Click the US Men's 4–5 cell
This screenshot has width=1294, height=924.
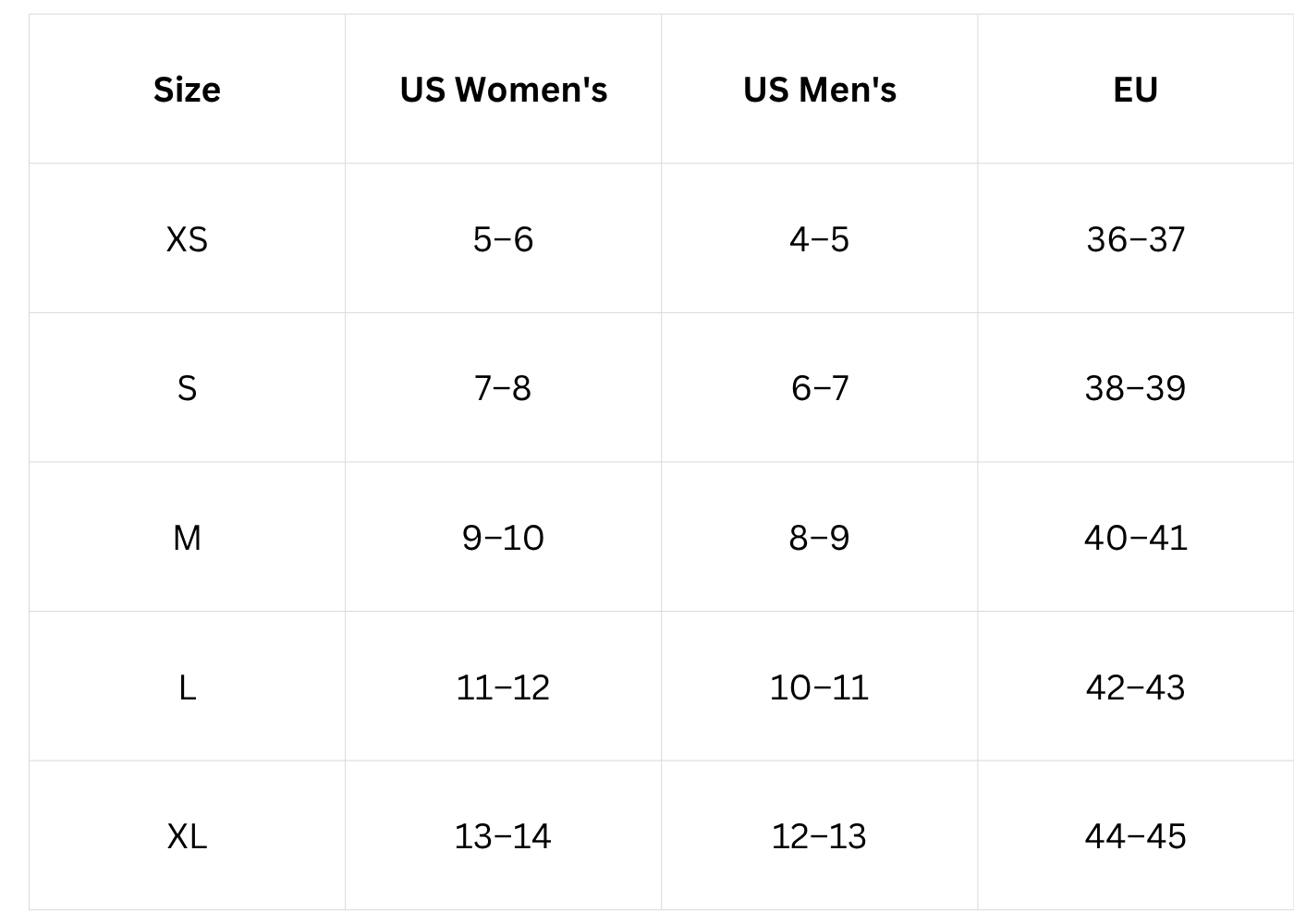pyautogui.click(x=820, y=239)
